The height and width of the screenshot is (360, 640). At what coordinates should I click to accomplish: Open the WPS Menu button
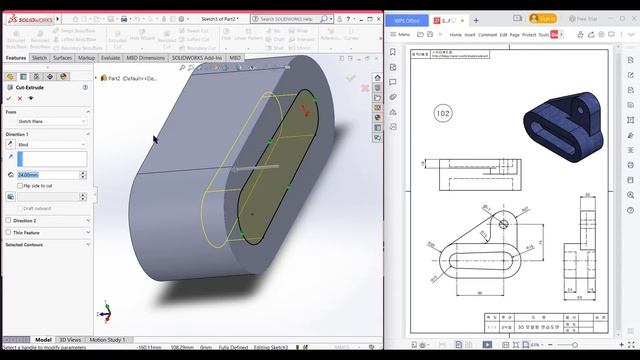(x=400, y=35)
